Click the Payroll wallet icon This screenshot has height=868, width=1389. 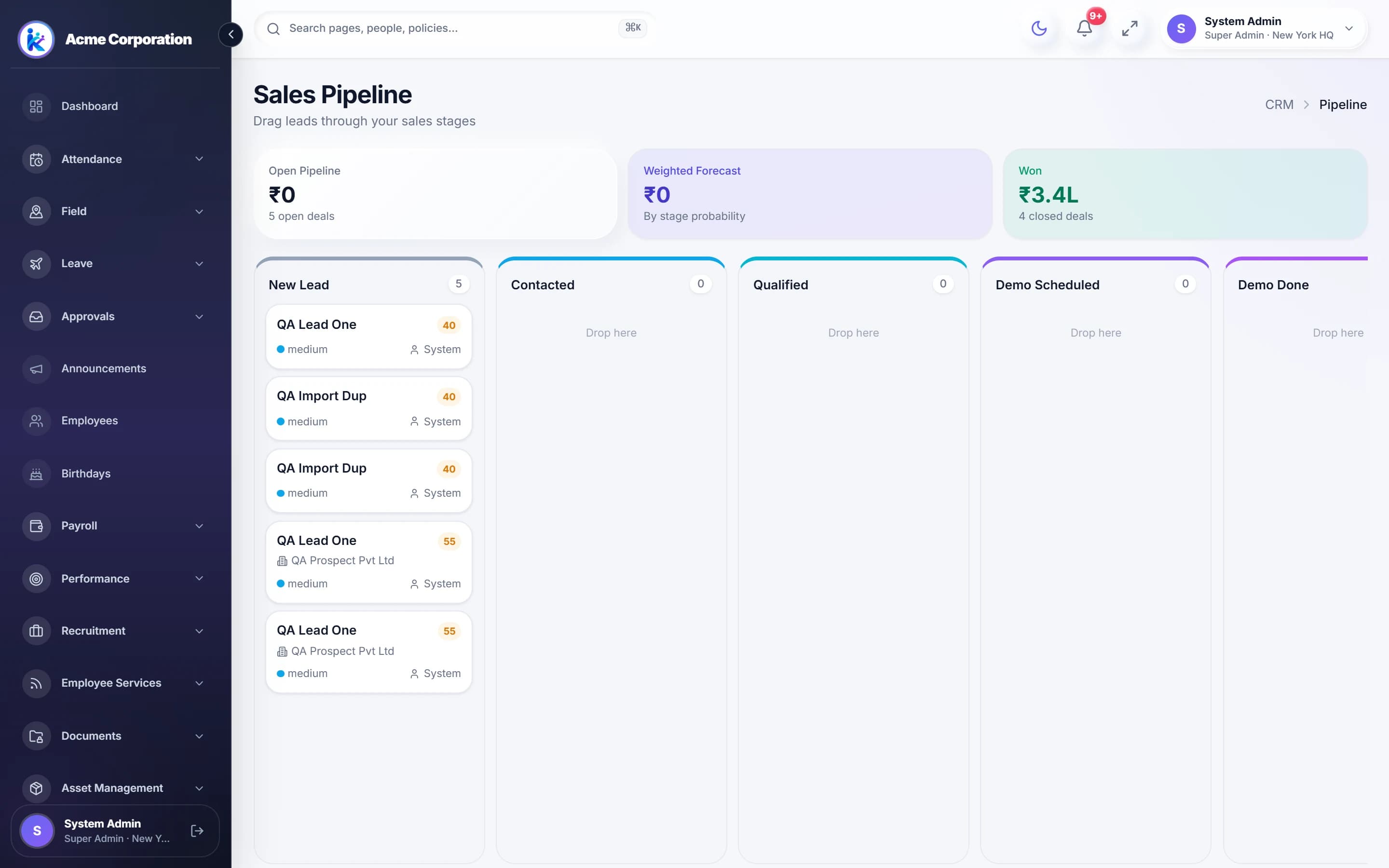pos(36,526)
